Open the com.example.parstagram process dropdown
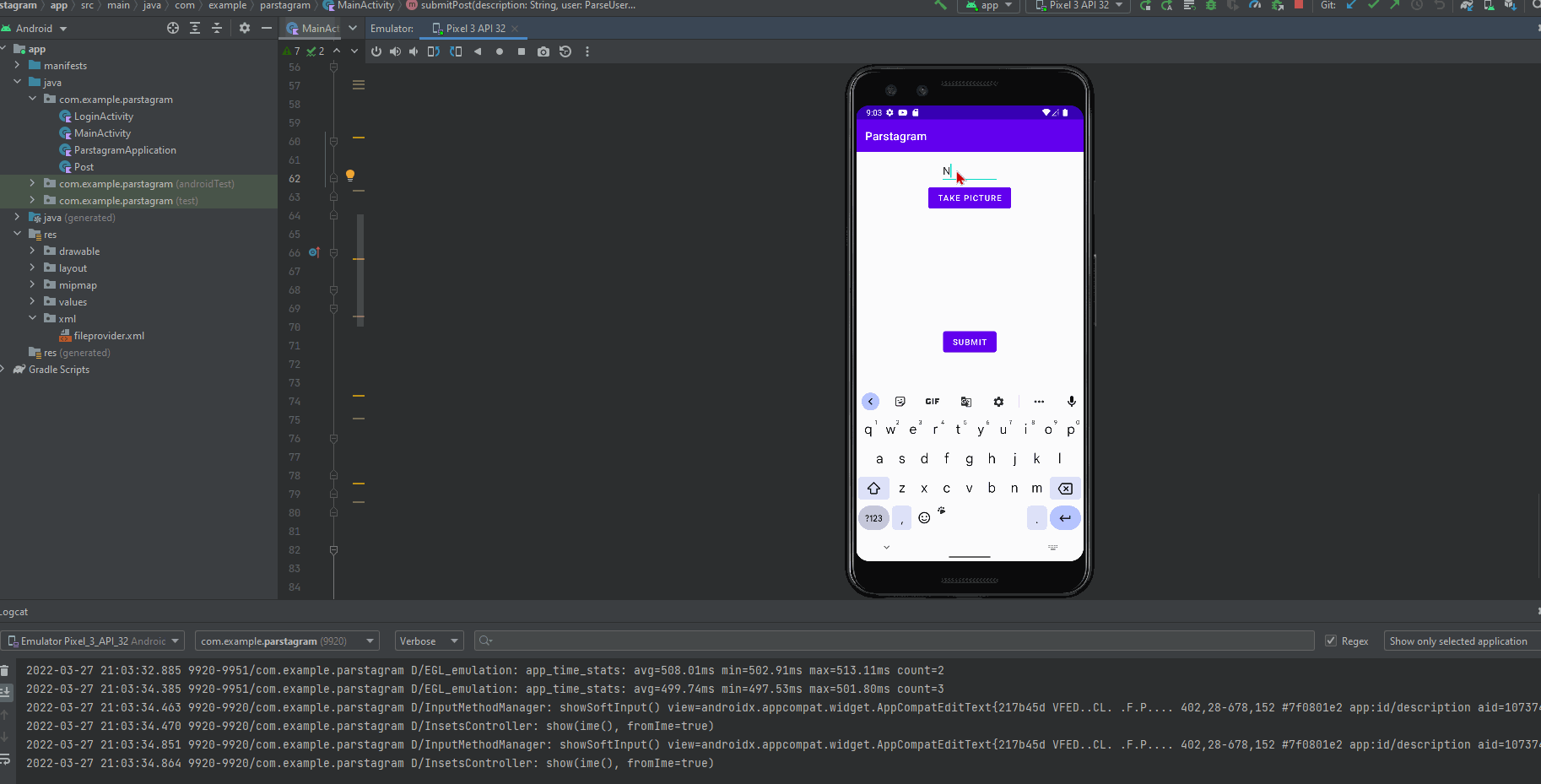This screenshot has width=1541, height=784. point(287,641)
